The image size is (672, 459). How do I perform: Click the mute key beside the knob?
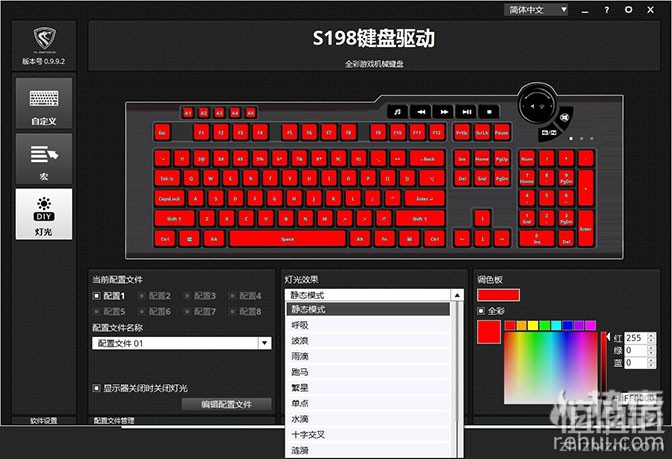(564, 117)
